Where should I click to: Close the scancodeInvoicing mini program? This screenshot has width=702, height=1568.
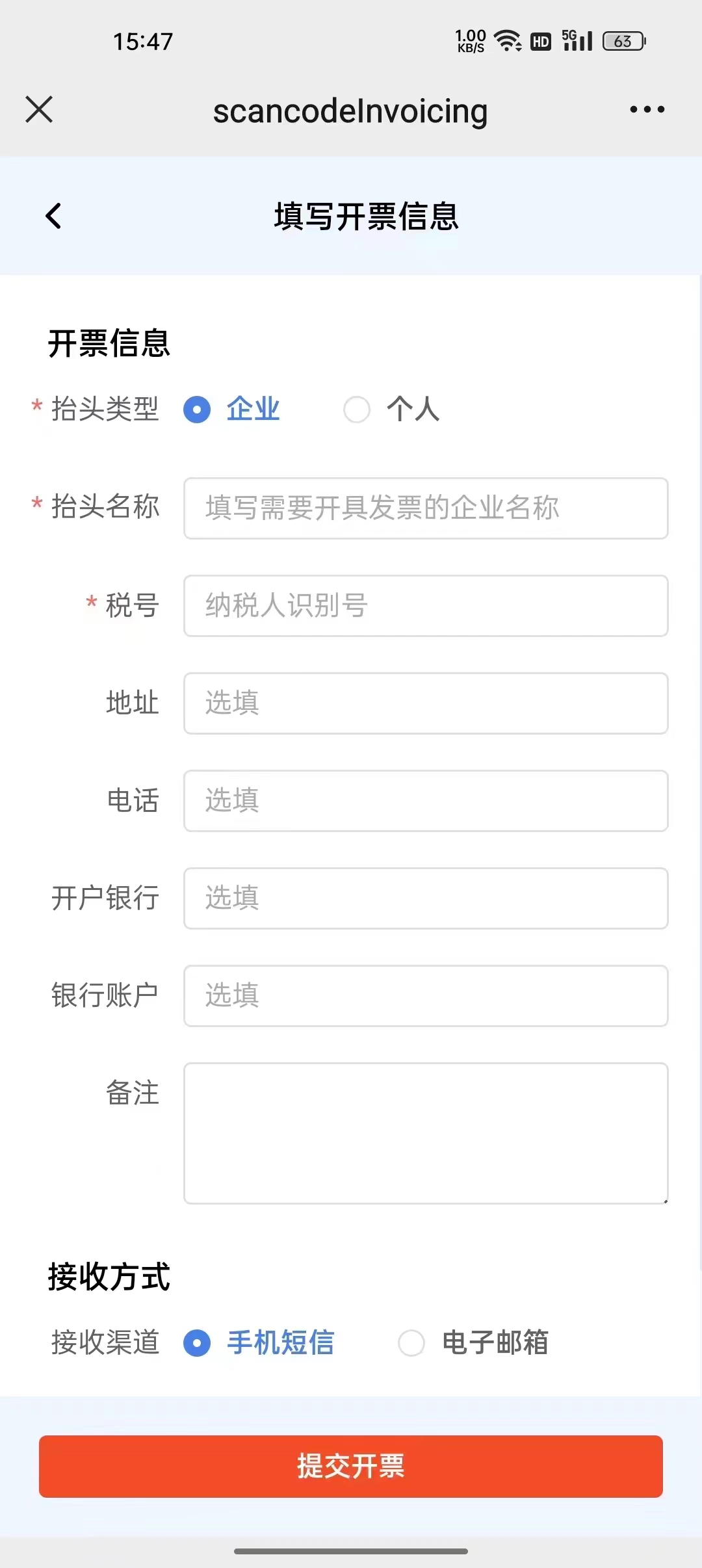tap(39, 109)
